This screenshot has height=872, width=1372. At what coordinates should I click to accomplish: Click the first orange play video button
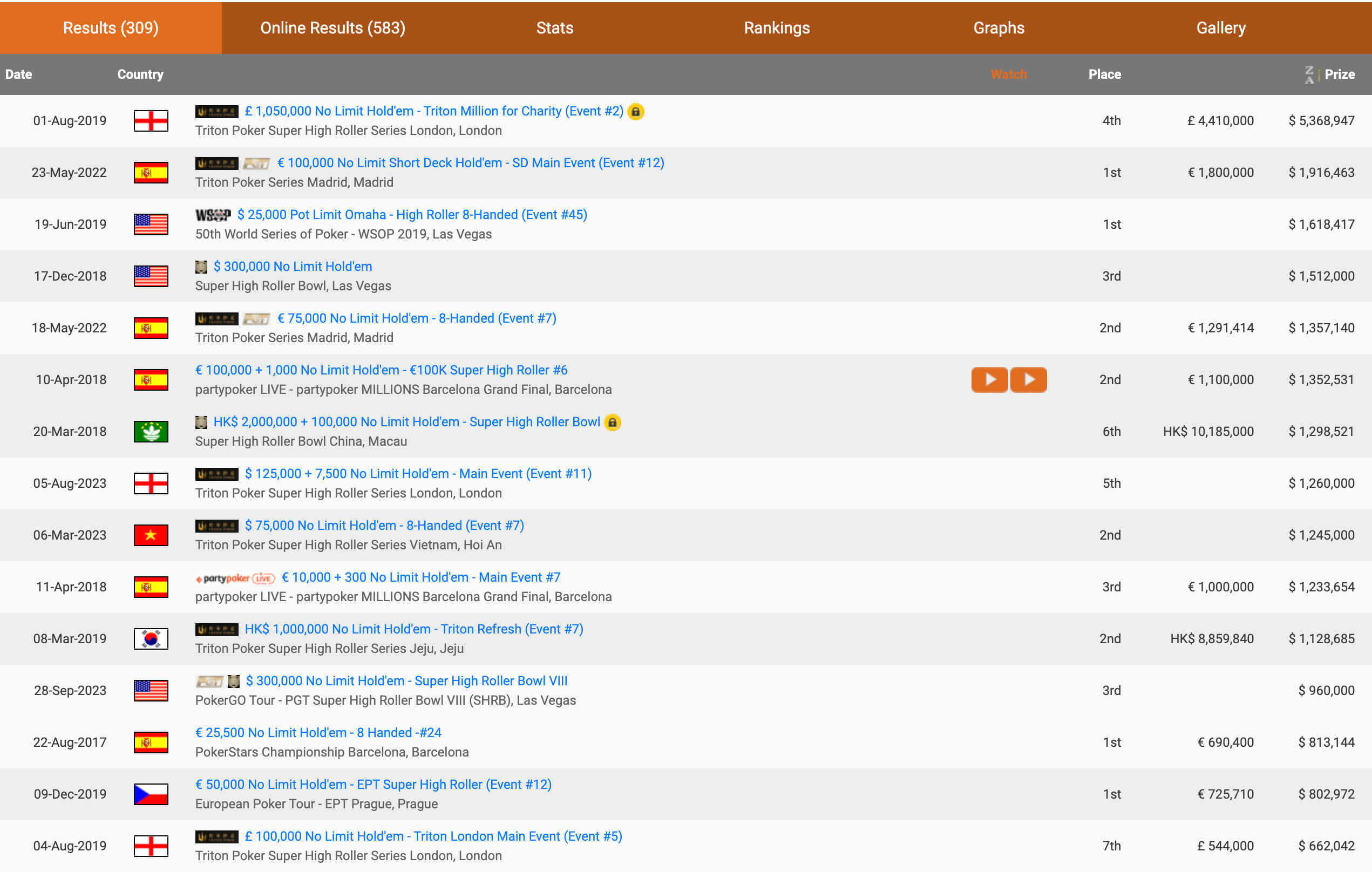click(989, 380)
